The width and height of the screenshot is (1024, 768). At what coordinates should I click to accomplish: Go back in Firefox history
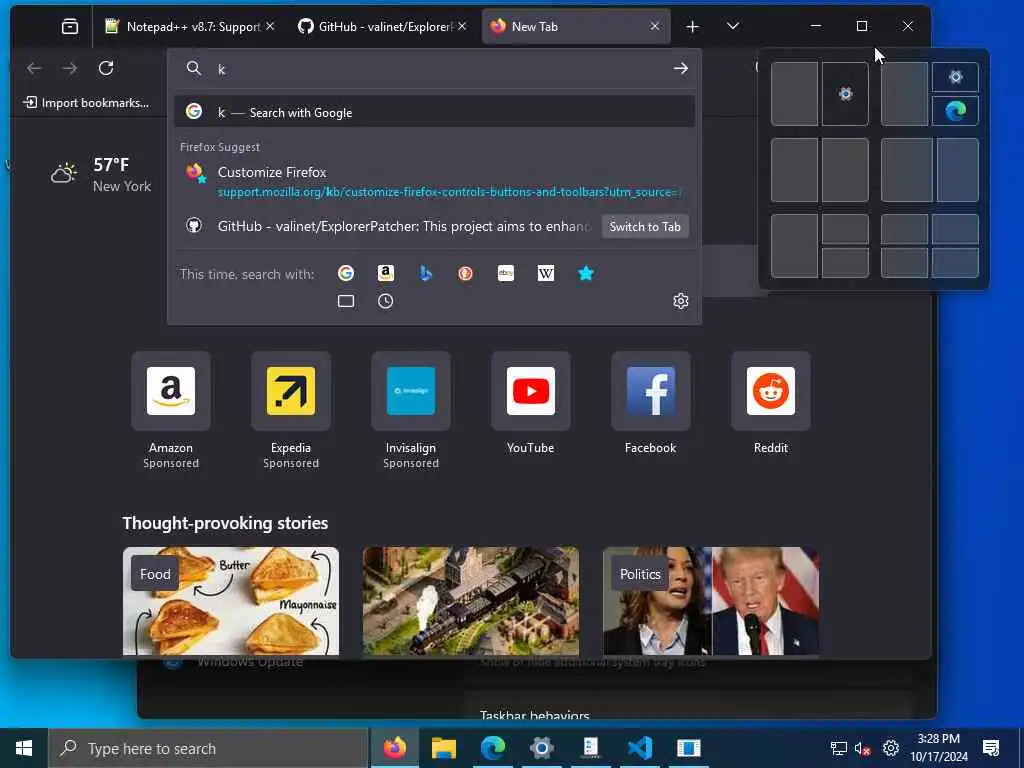pyautogui.click(x=35, y=68)
